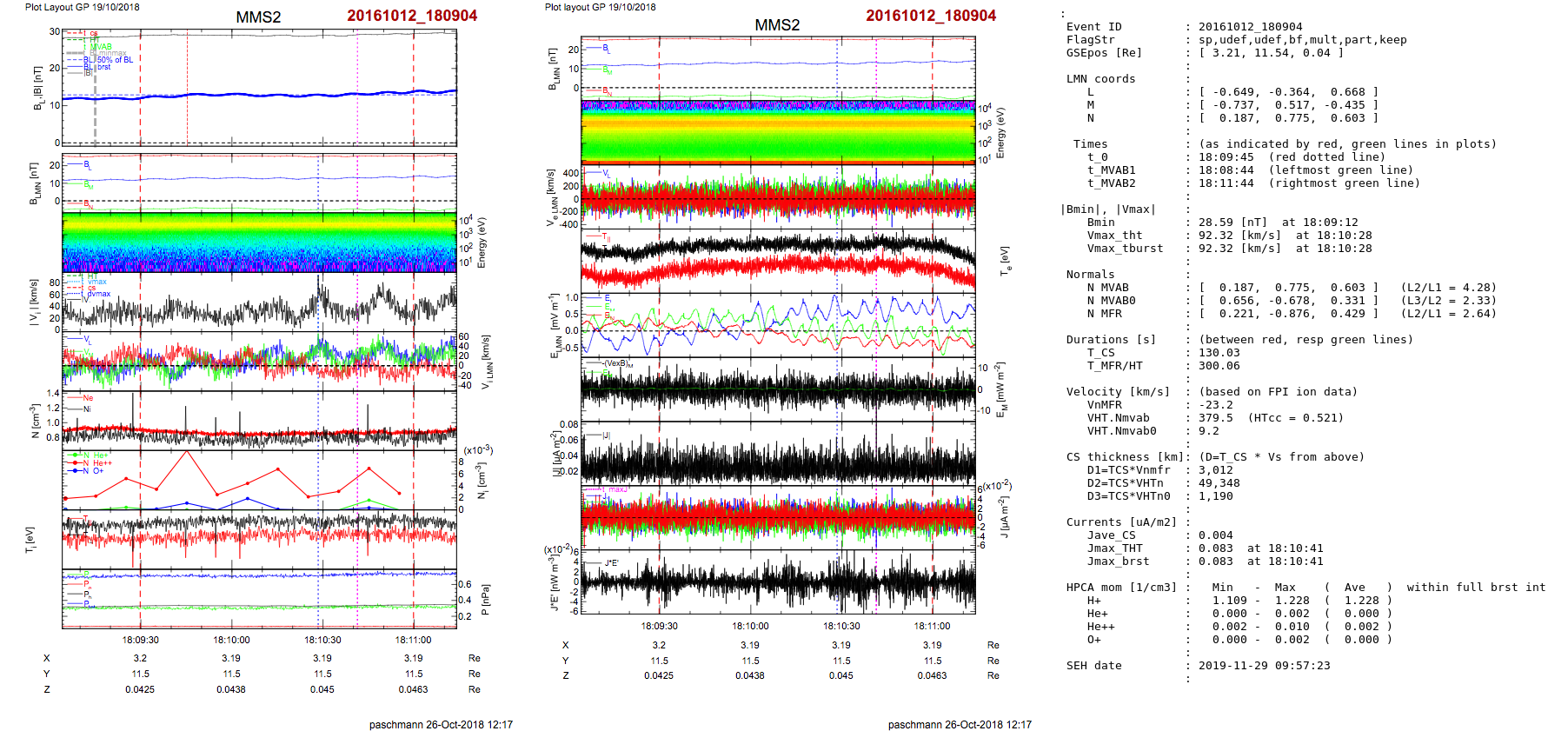Screen dimensions: 1568x731
Task: Click the Bmin value 28.59 [nT]
Action: click(1232, 223)
